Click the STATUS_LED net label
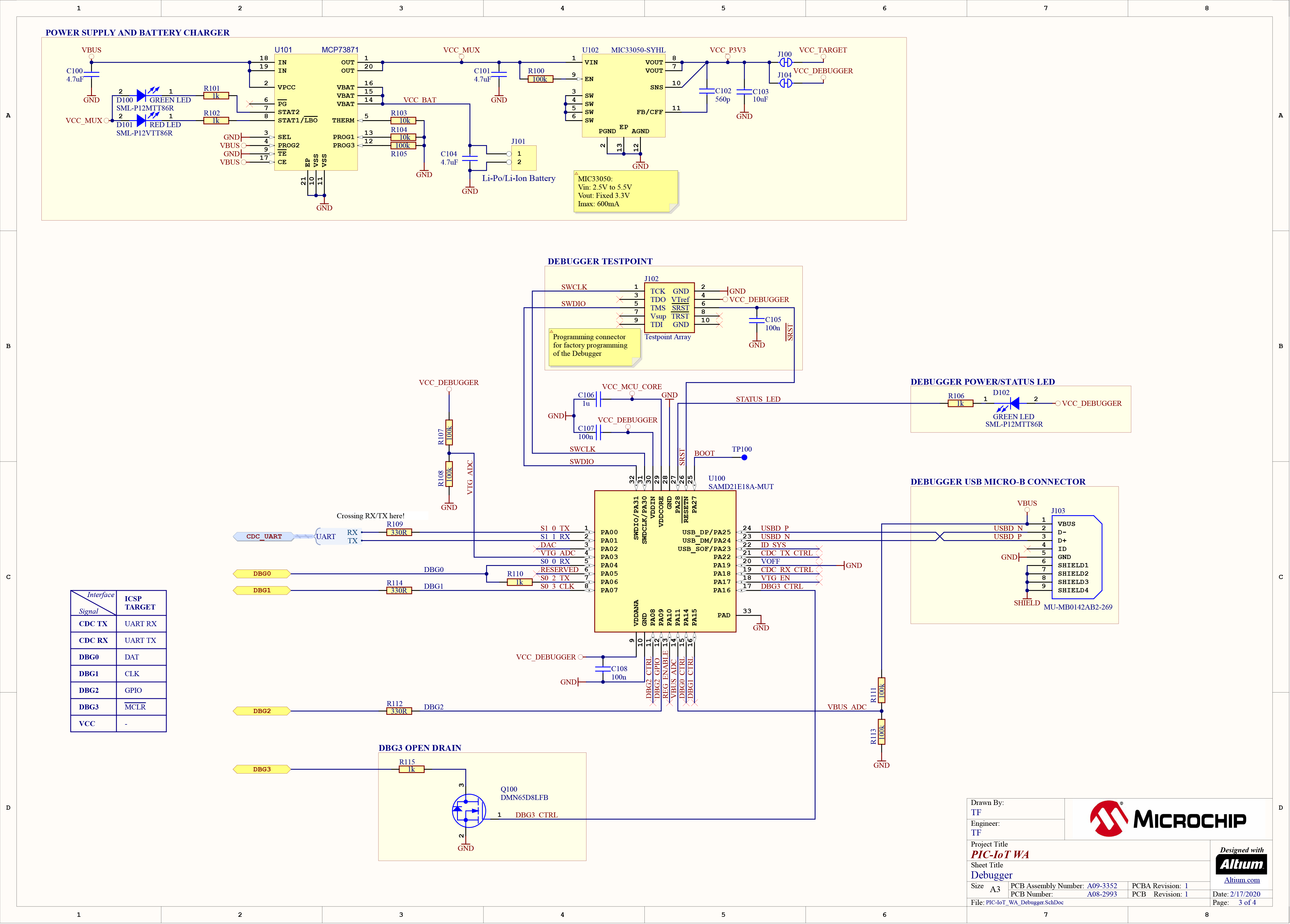The width and height of the screenshot is (1290, 924). pyautogui.click(x=758, y=399)
